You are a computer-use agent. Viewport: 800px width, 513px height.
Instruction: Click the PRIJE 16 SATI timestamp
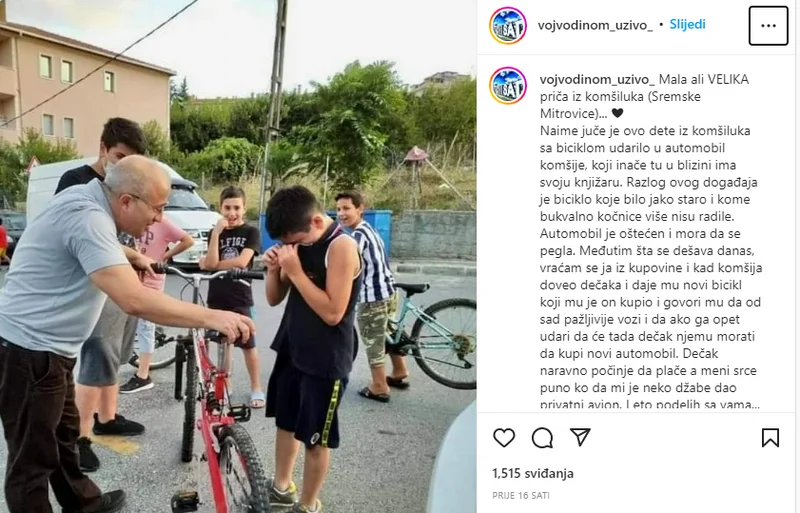pos(521,496)
